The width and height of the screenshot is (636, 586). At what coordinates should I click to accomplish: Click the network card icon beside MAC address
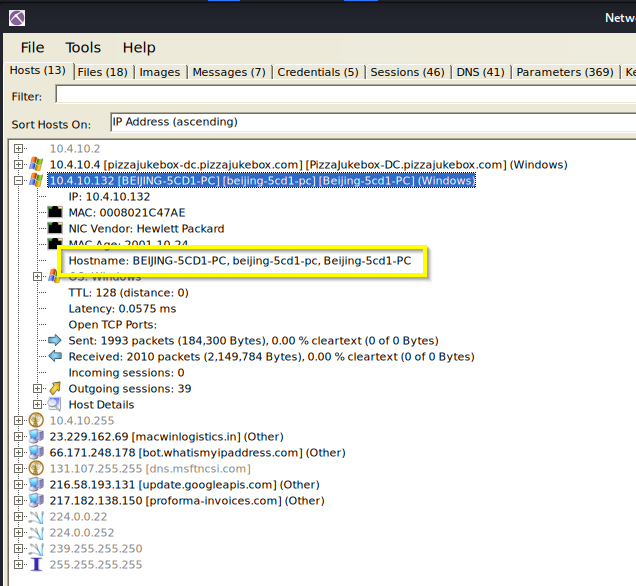point(55,213)
